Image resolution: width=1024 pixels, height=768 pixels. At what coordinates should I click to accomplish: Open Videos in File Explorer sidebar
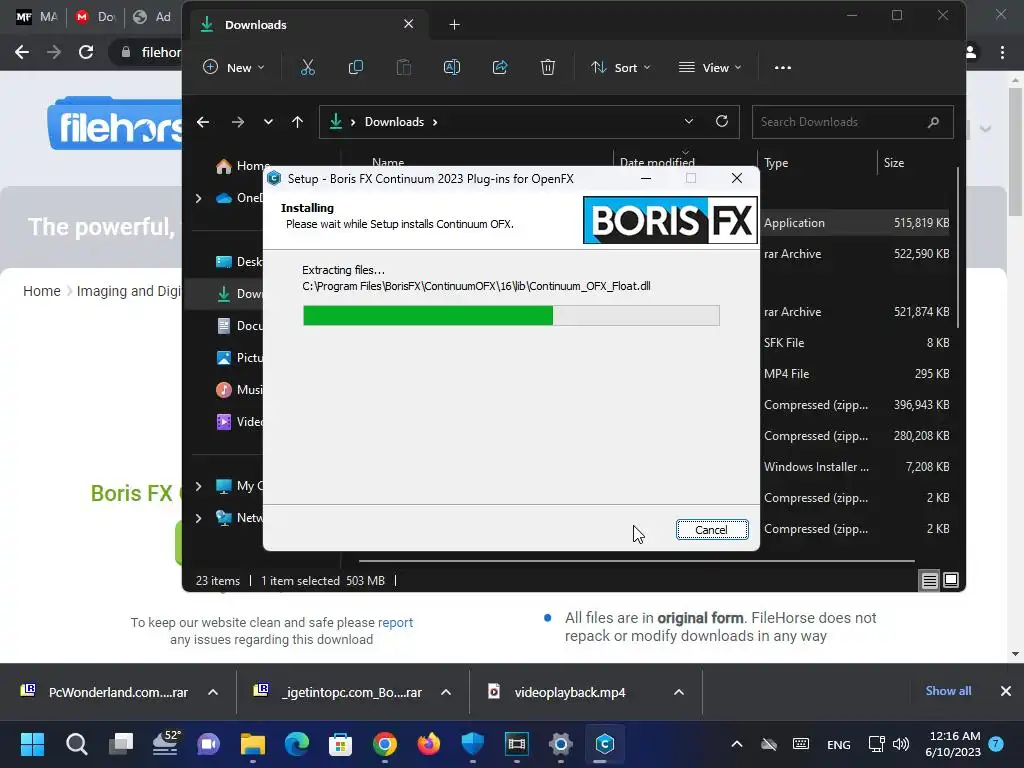pos(239,422)
